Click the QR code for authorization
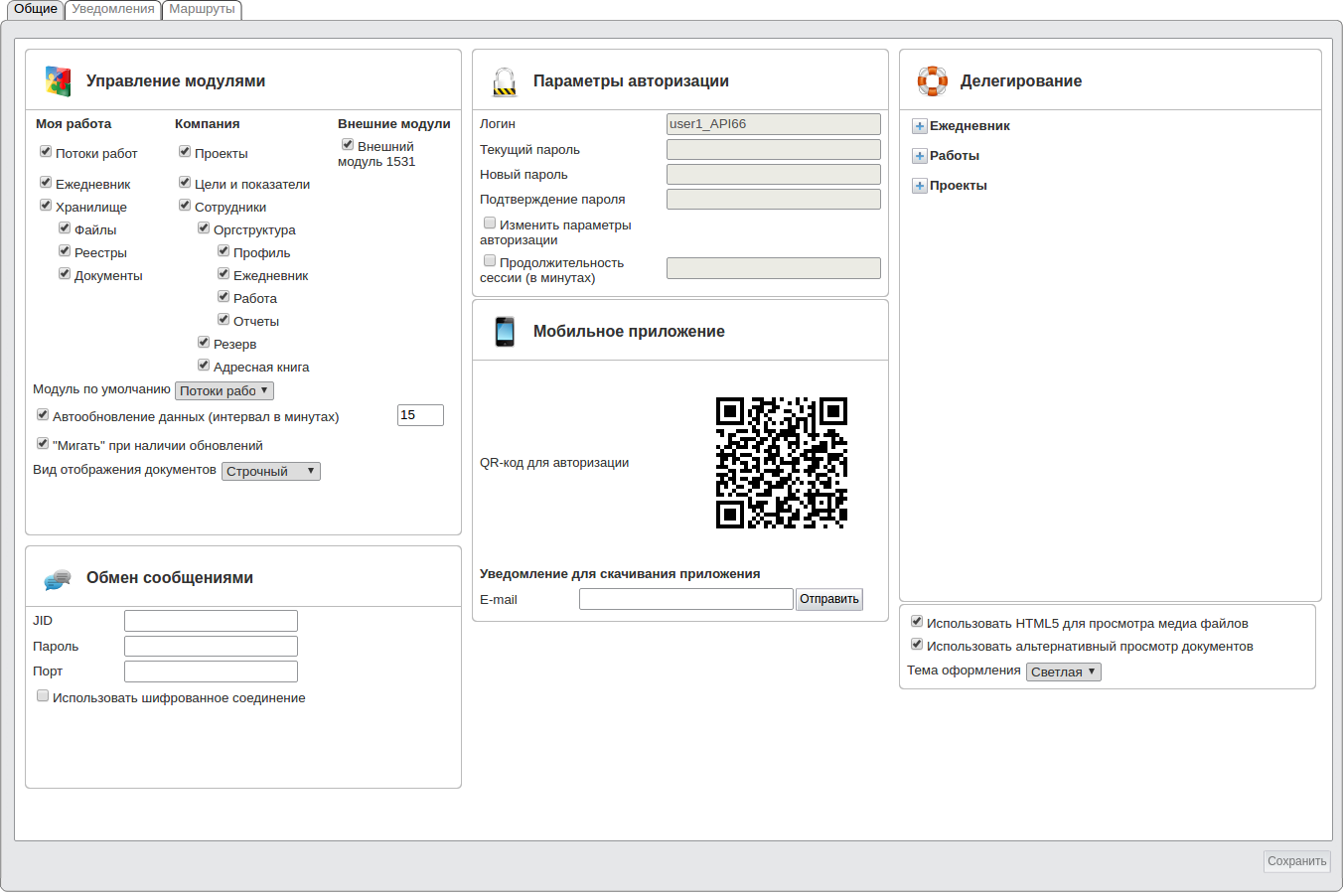 click(x=782, y=463)
